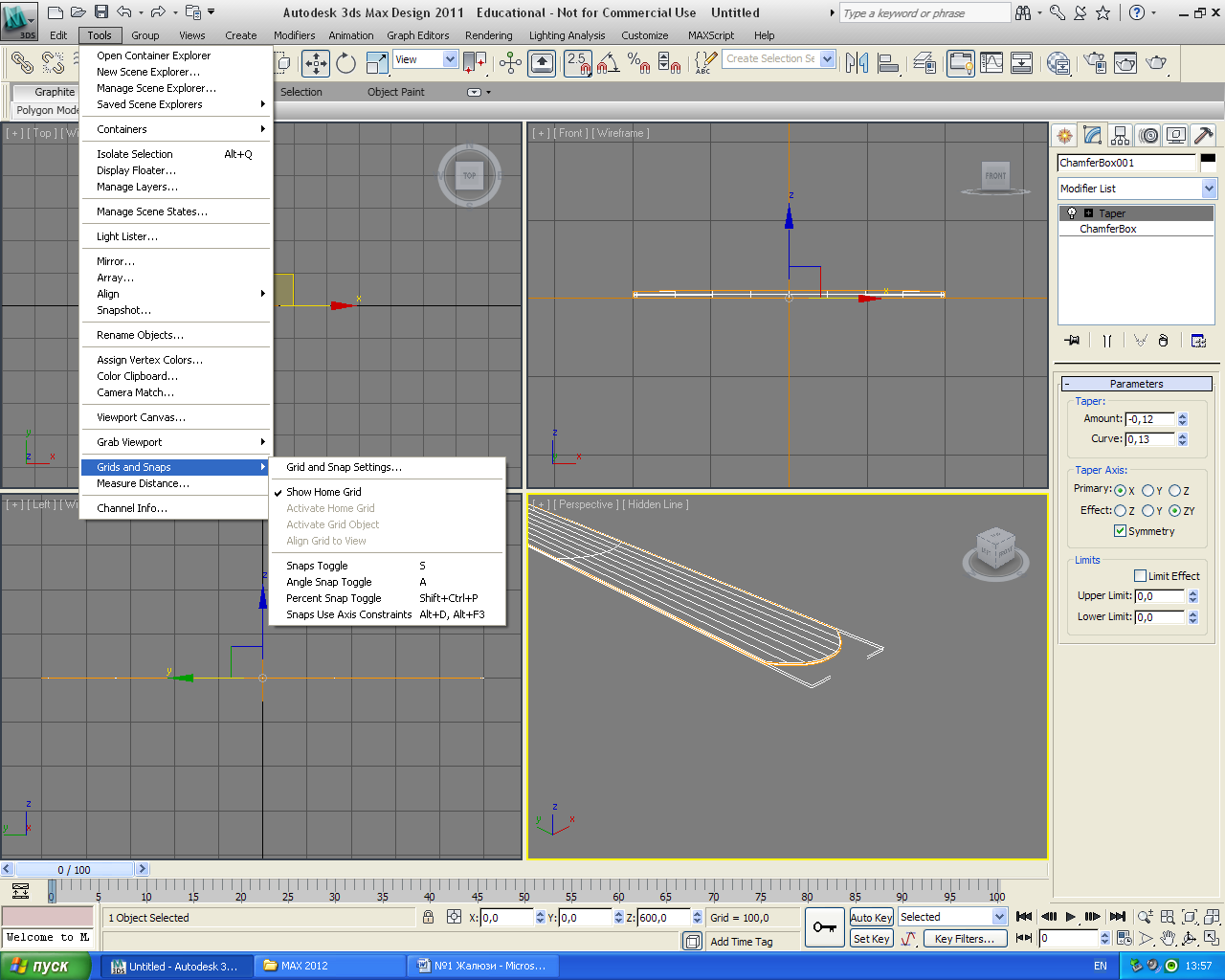Open the Modifiers menu
Image resolution: width=1225 pixels, height=980 pixels.
295,35
